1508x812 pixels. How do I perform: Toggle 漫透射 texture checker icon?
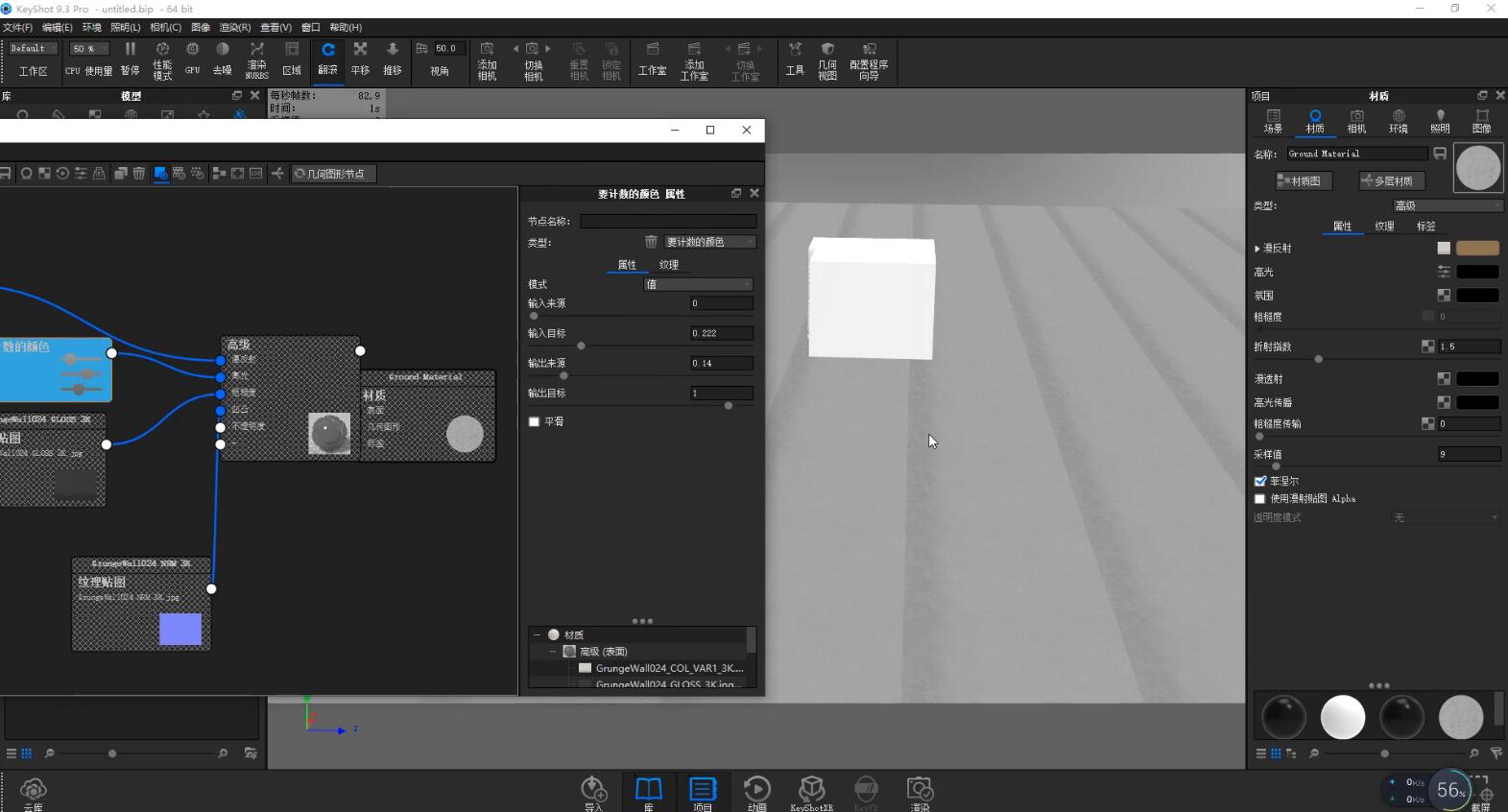pyautogui.click(x=1444, y=379)
